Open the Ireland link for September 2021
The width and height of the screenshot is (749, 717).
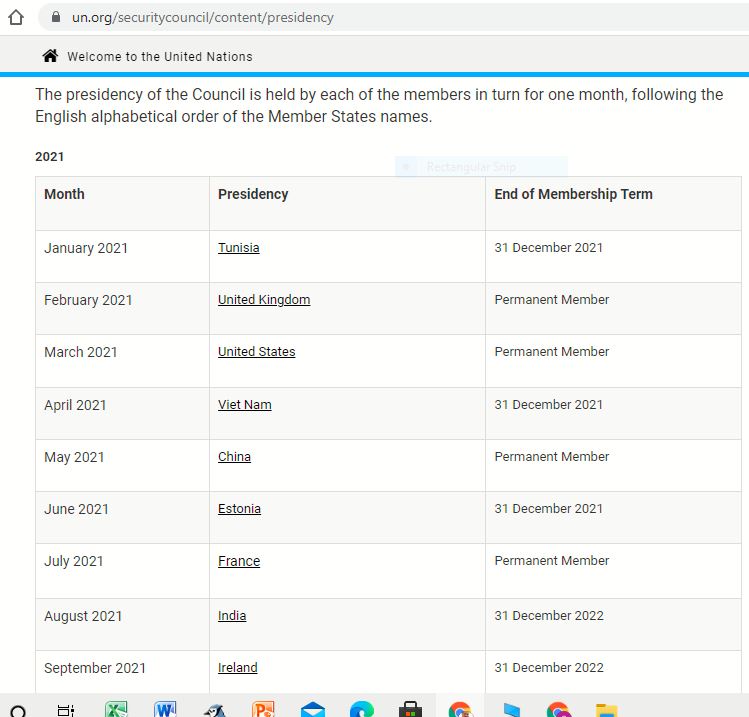237,668
